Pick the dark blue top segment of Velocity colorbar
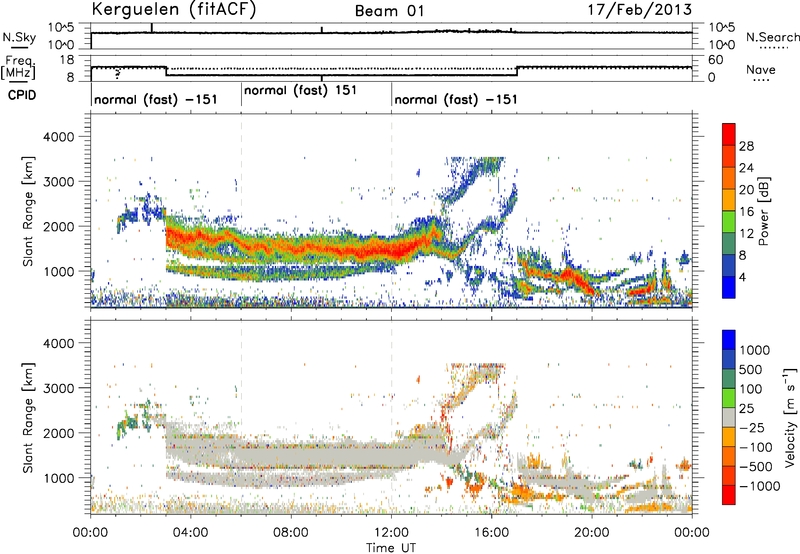The height and width of the screenshot is (554, 800). pos(729,340)
